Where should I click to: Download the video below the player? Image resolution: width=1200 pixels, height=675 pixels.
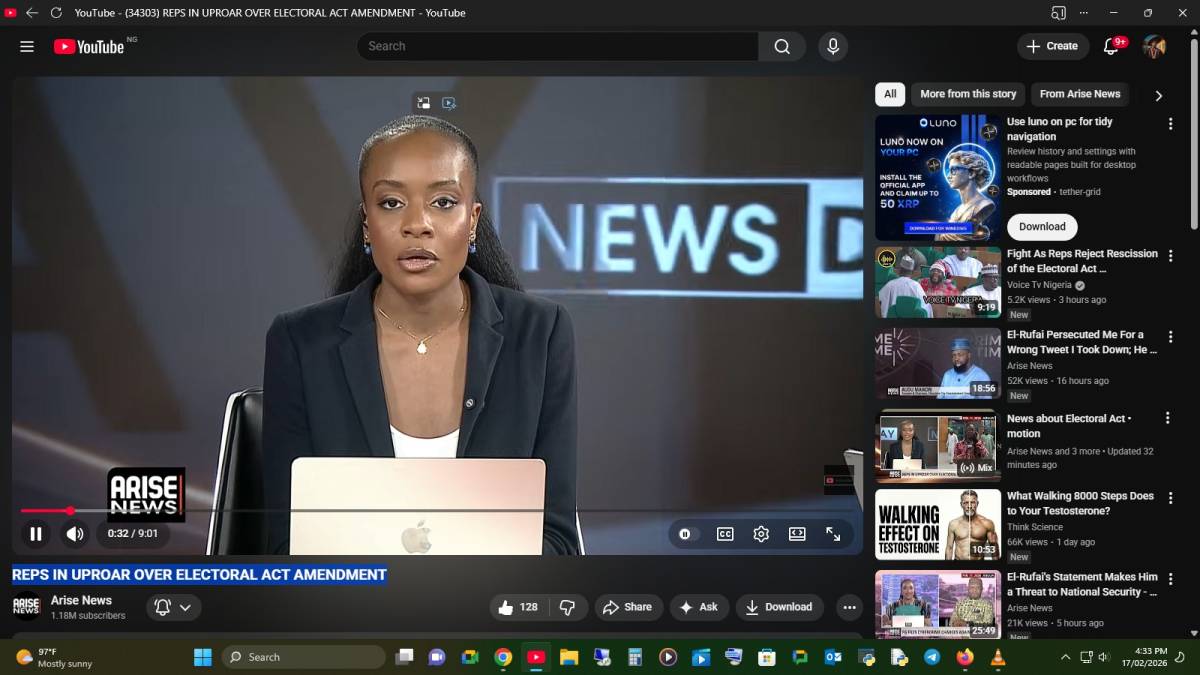[780, 607]
